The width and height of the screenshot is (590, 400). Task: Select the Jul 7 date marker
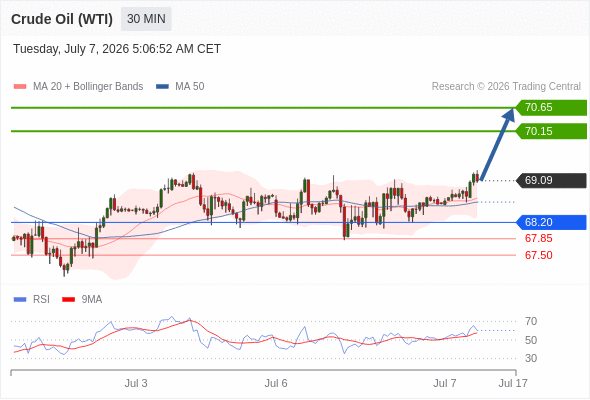(x=445, y=383)
